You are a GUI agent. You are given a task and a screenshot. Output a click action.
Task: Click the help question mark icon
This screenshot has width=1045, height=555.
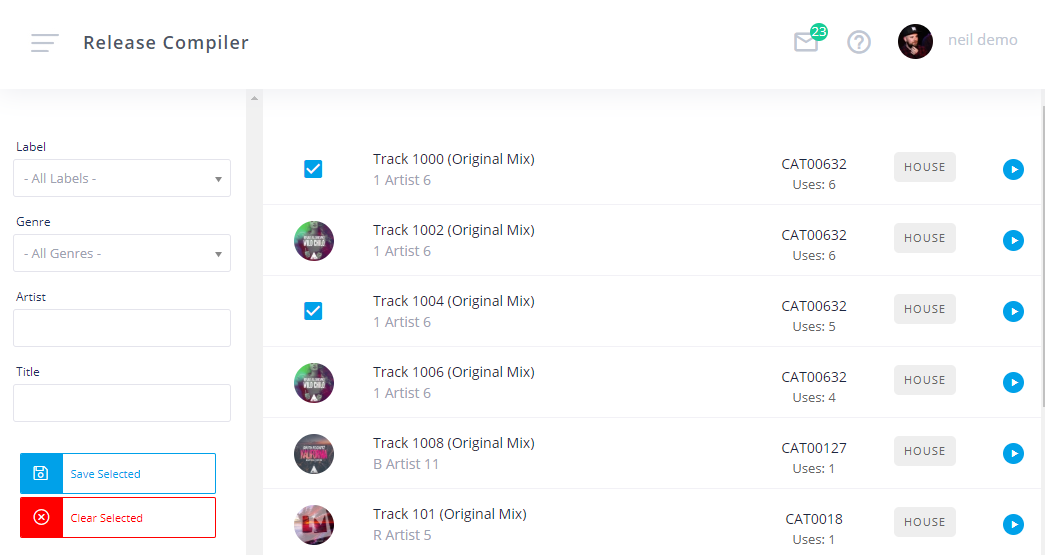pyautogui.click(x=858, y=43)
